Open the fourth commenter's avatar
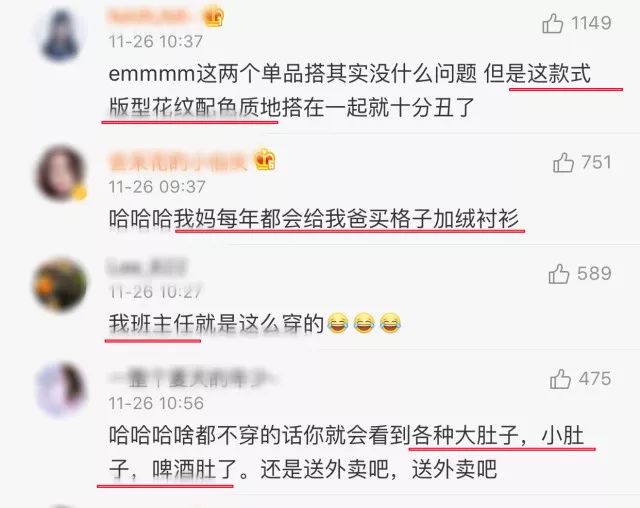640x508 pixels. pos(60,389)
